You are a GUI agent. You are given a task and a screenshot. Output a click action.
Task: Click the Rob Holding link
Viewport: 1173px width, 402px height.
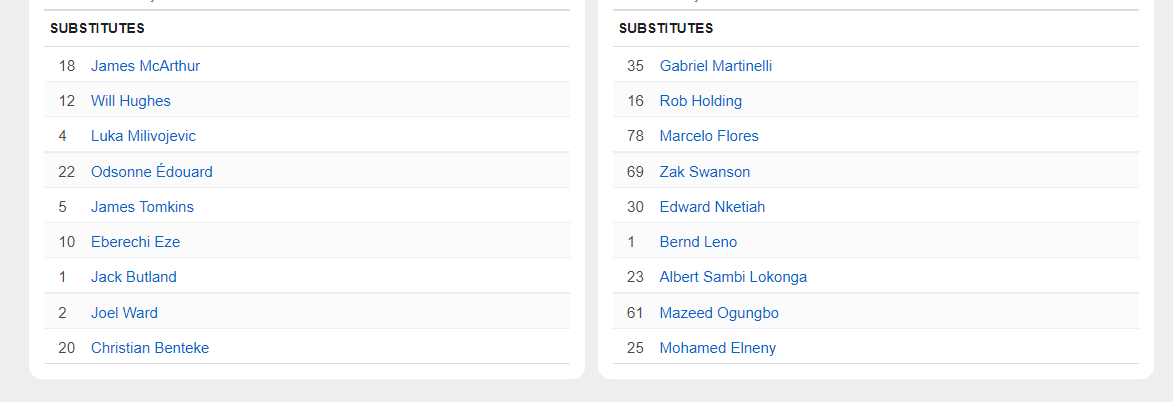coord(700,101)
